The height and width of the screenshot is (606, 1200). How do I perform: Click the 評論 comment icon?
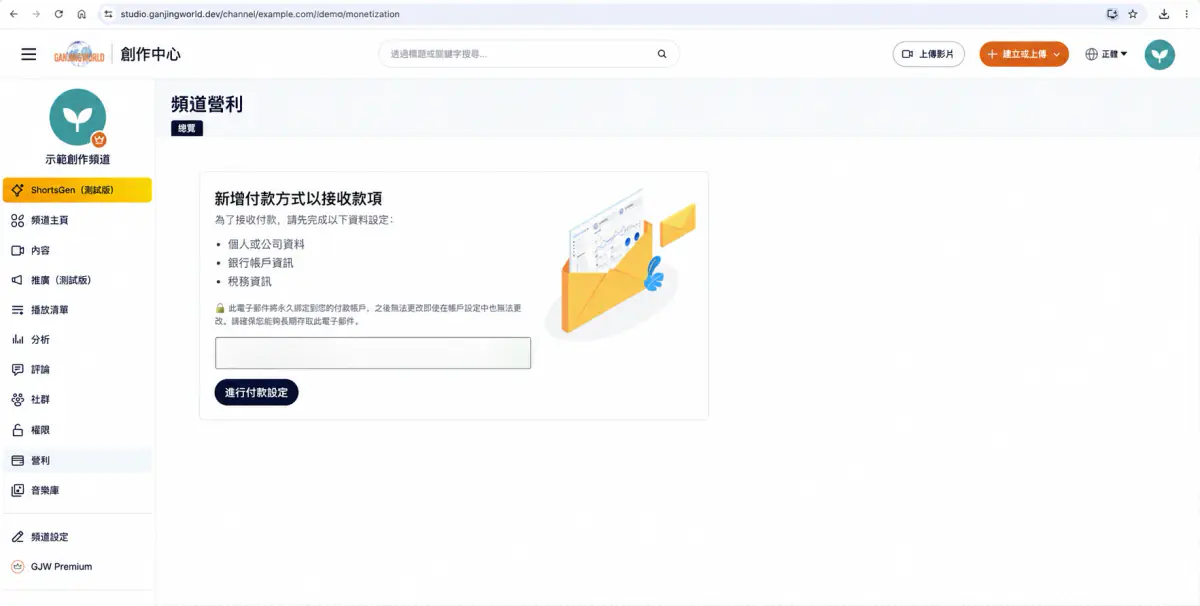pos(17,370)
